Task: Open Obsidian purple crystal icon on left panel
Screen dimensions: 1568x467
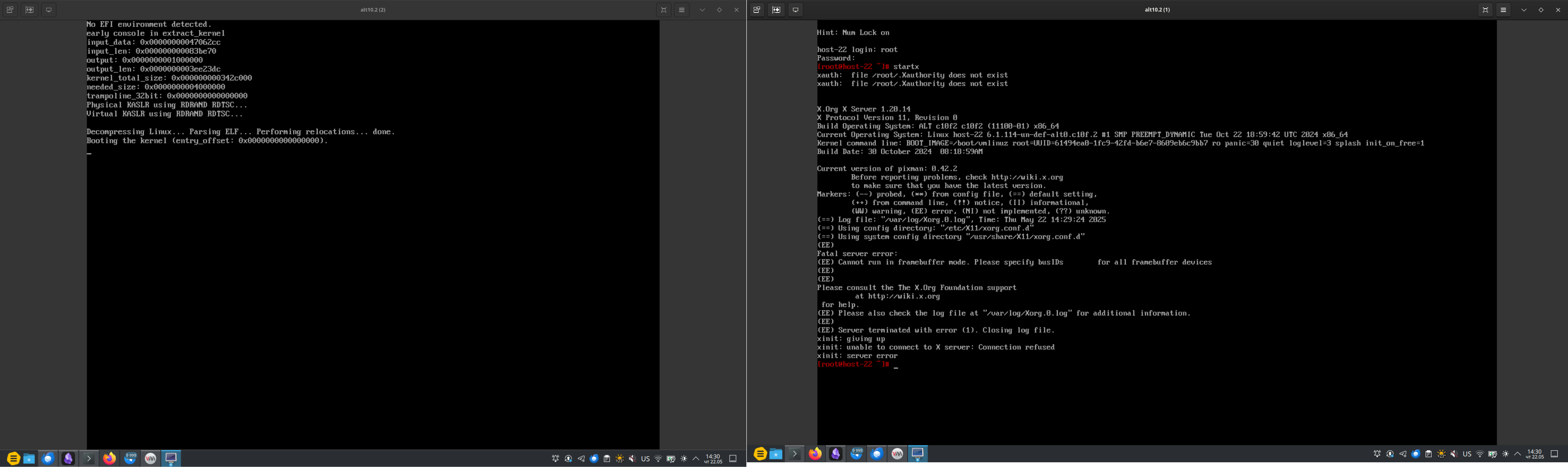Action: click(68, 458)
